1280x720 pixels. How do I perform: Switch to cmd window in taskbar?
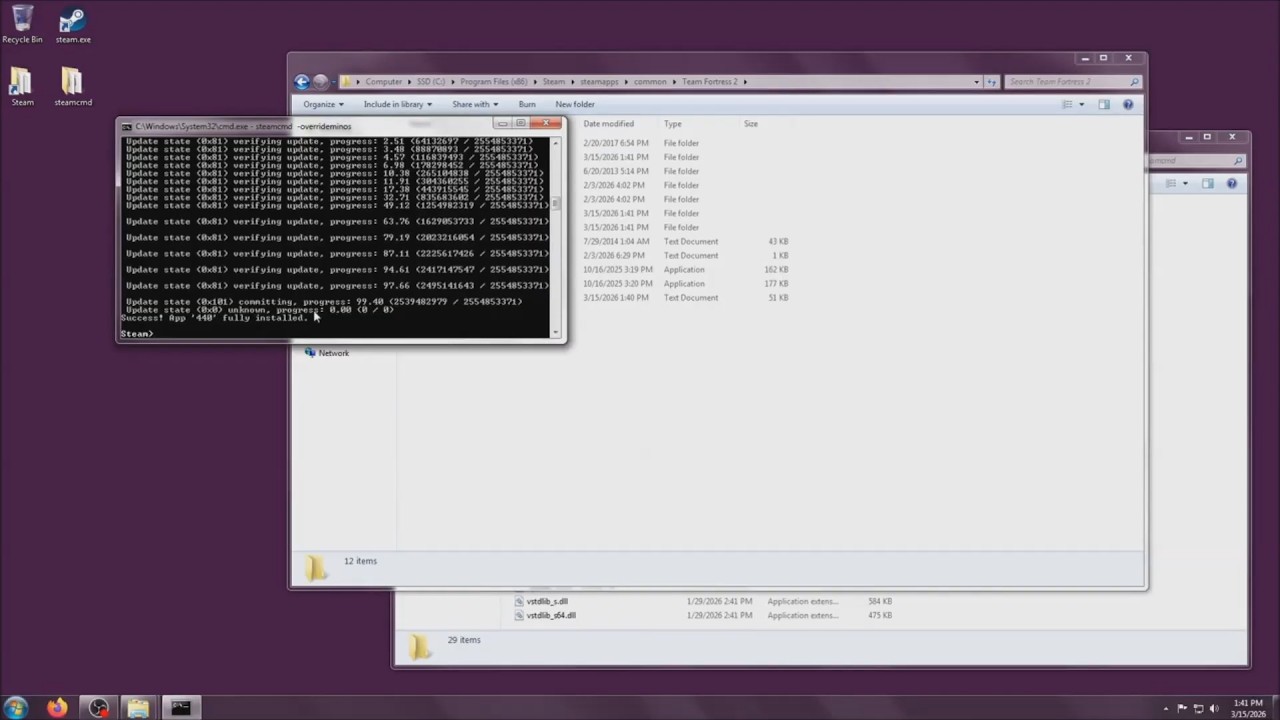pos(180,708)
